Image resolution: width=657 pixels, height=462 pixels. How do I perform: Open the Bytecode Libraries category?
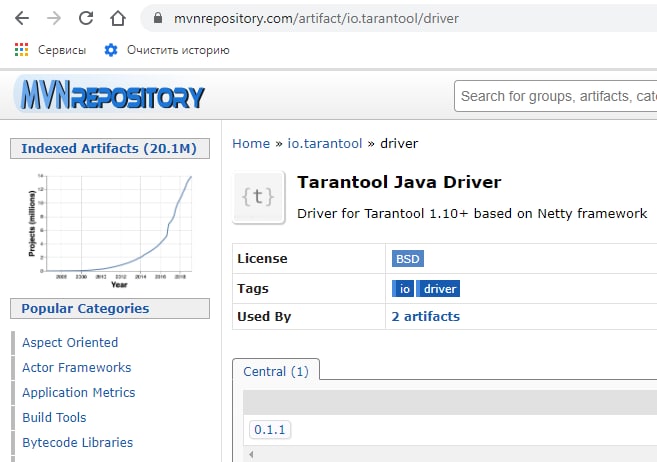(x=78, y=442)
